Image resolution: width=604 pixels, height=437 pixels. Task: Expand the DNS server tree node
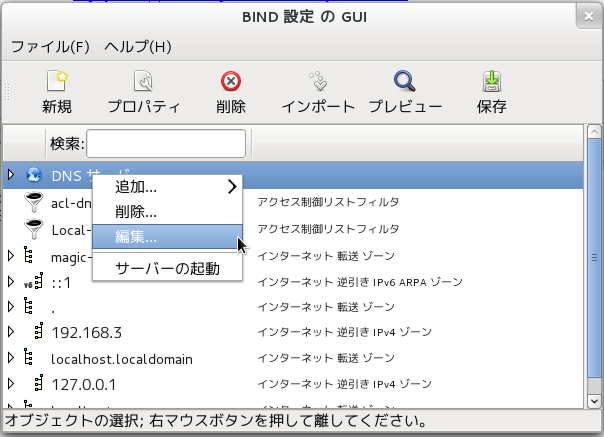point(11,175)
